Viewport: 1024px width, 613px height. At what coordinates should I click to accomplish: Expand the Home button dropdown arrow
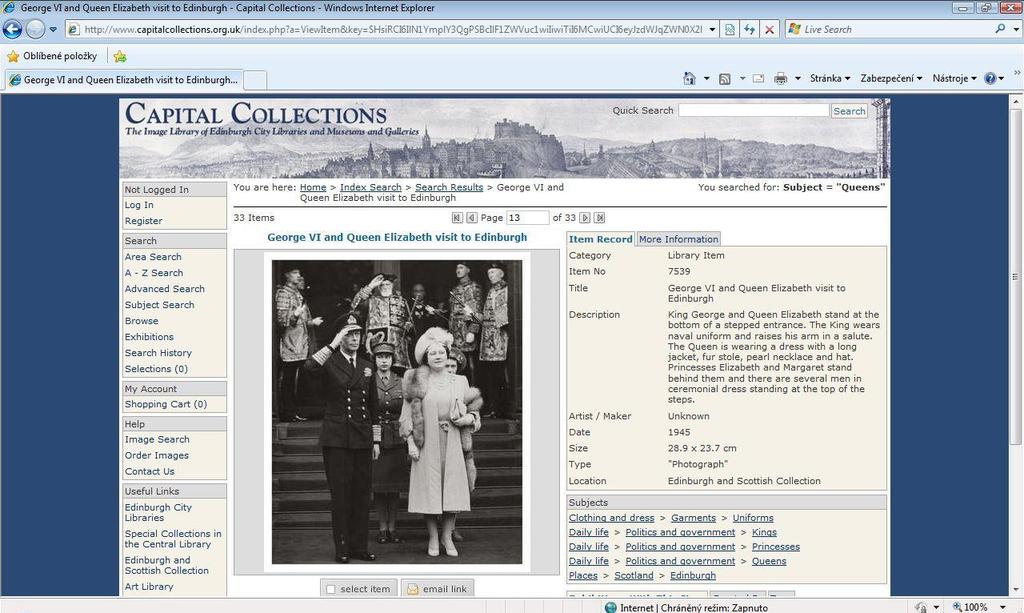point(706,78)
